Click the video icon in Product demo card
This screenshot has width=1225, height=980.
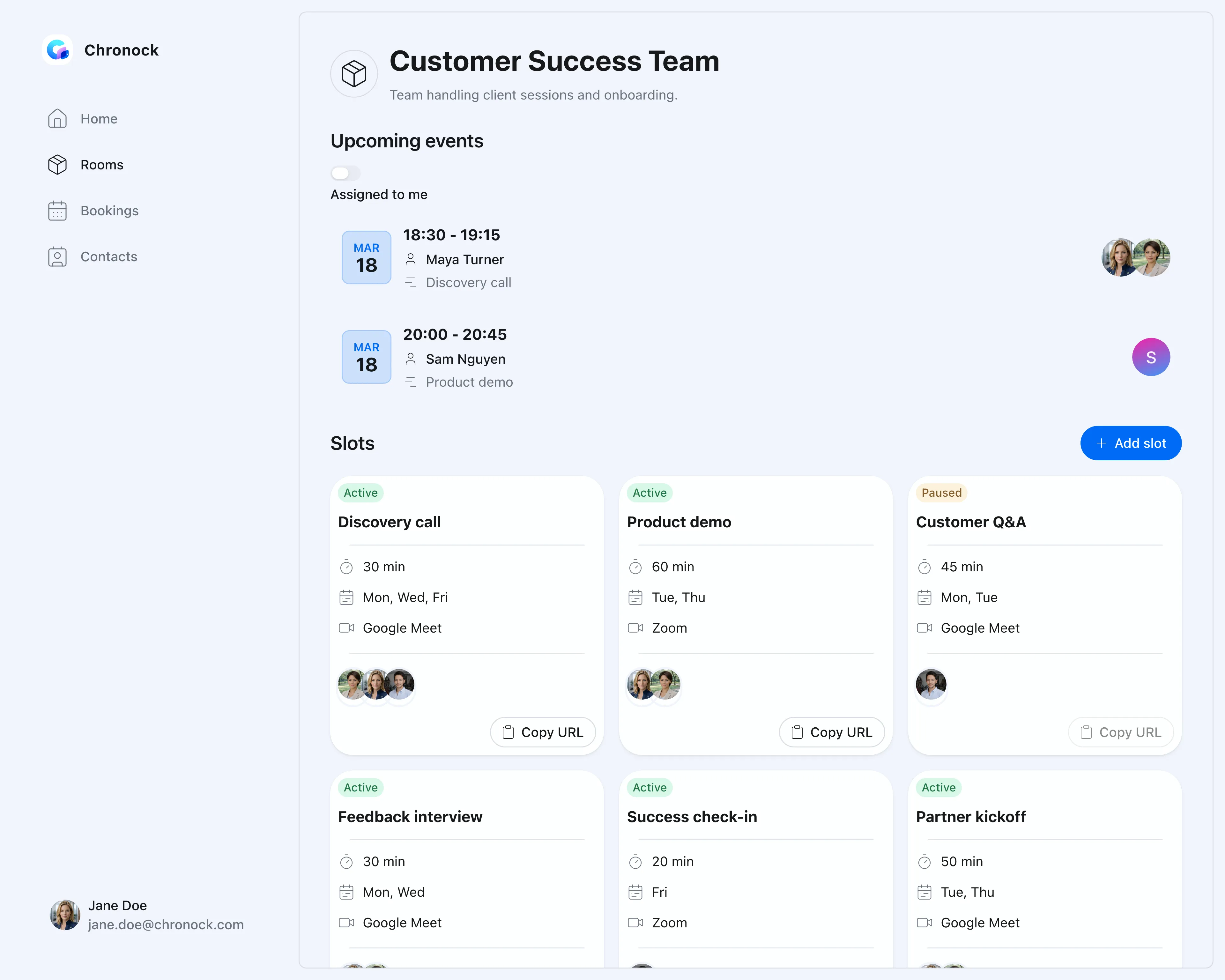point(635,628)
